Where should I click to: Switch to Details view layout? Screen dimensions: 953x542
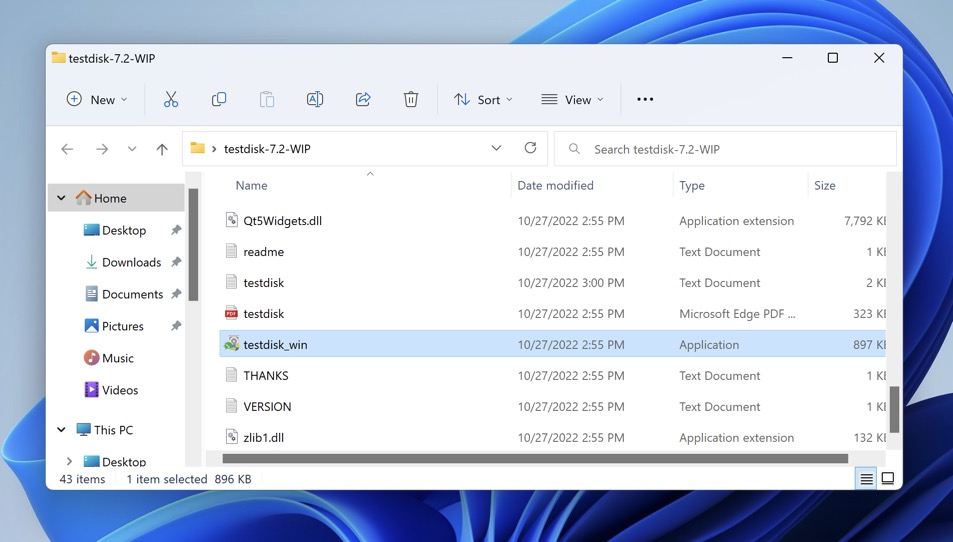click(x=866, y=479)
